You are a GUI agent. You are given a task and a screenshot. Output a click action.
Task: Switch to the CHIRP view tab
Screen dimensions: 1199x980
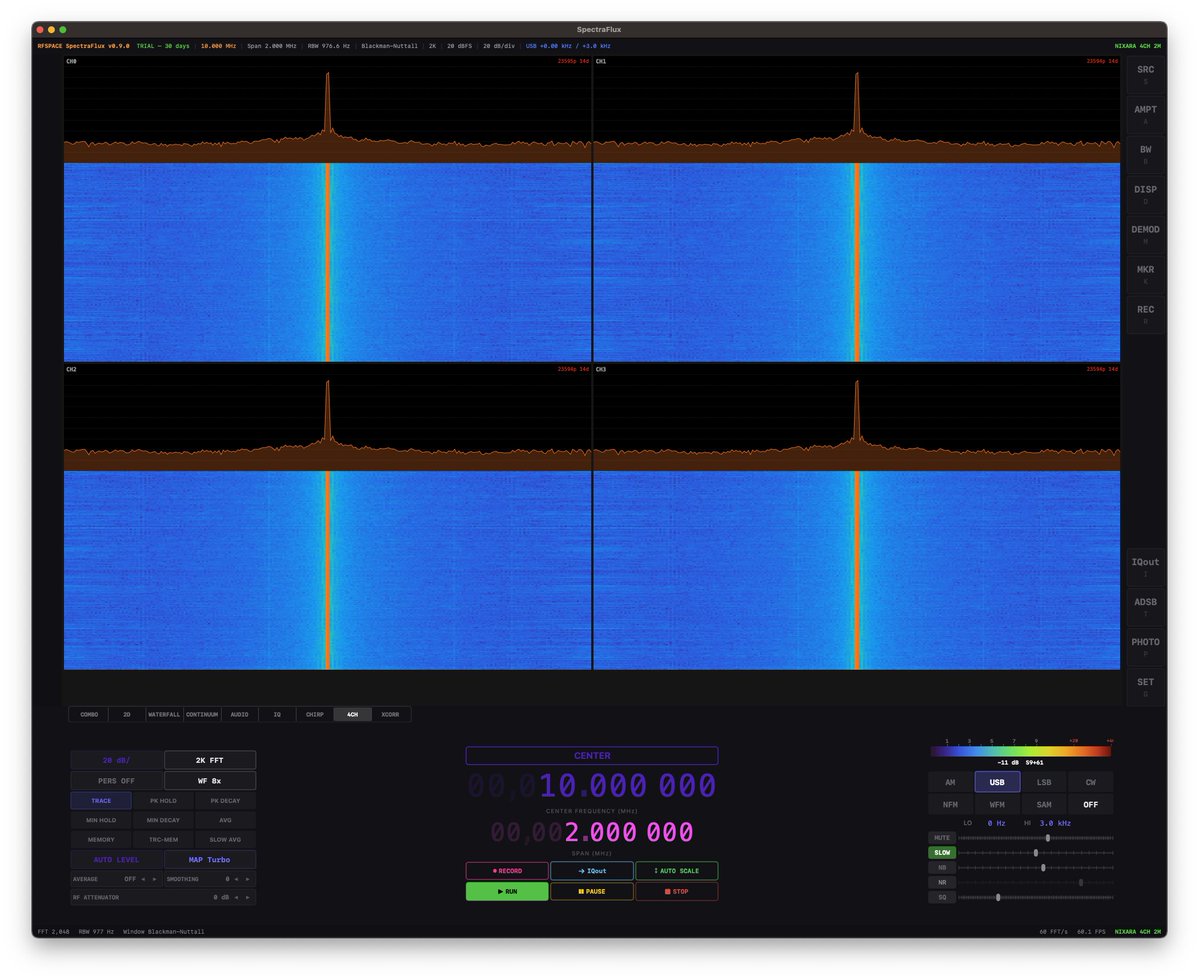[314, 715]
